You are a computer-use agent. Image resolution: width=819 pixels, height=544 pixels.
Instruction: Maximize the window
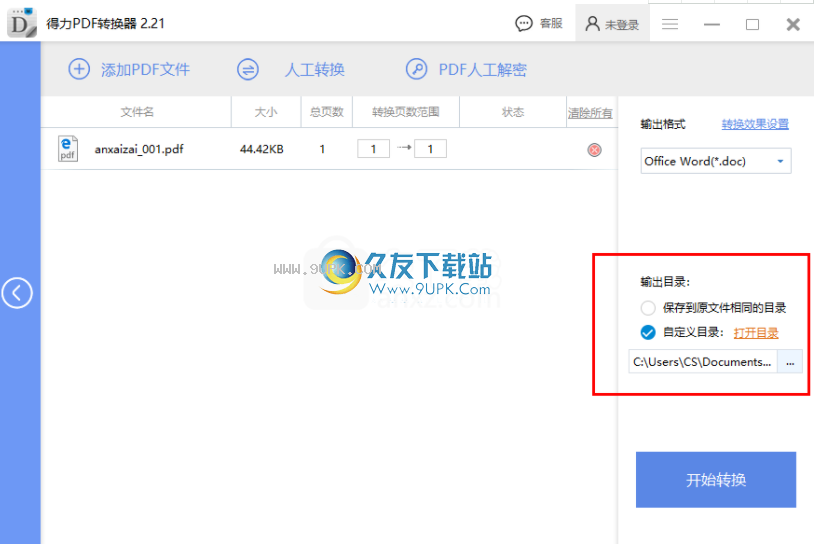(752, 25)
